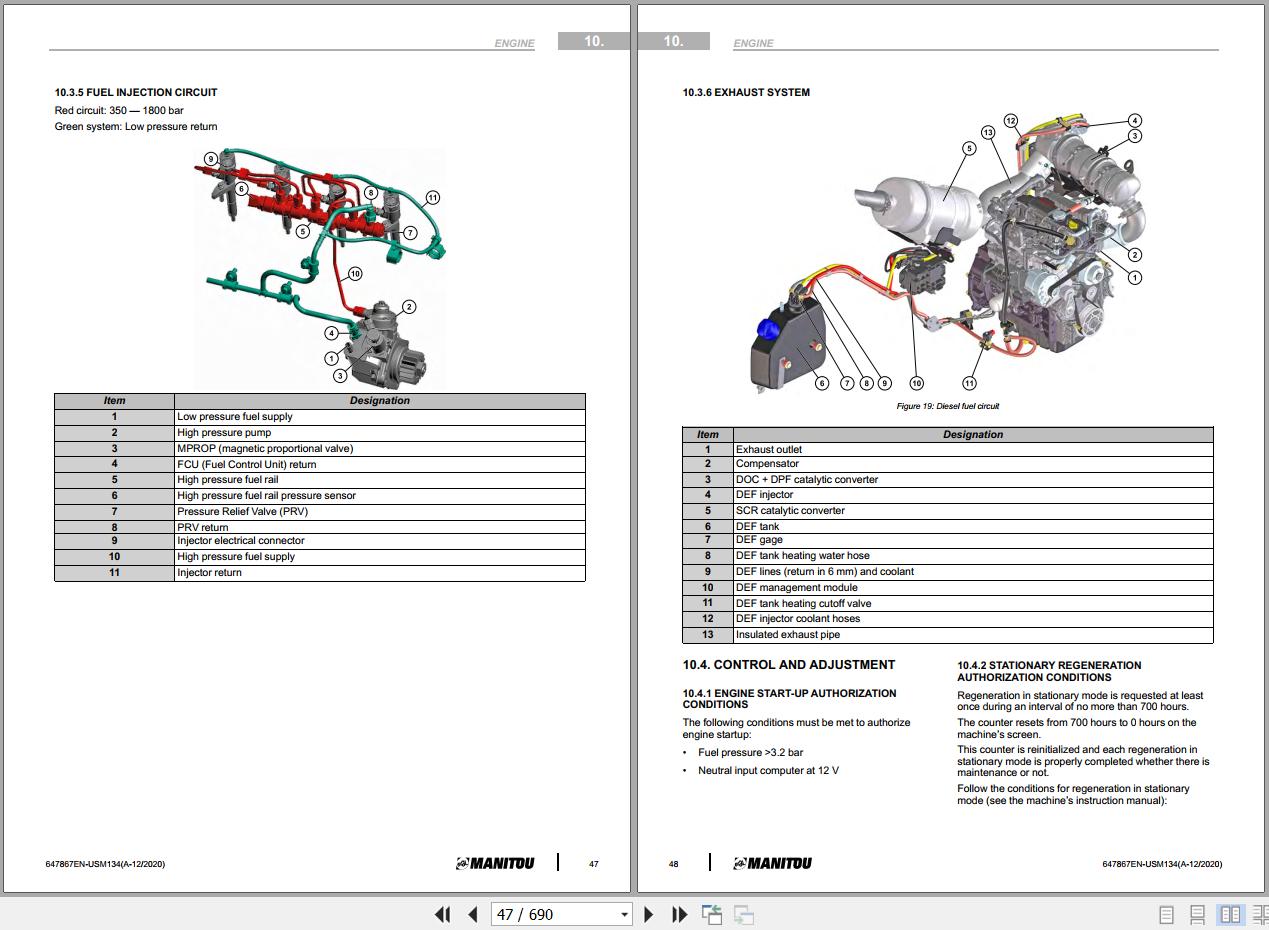
Task: Click 'Figure 19: Diesel fuel circuit' caption
Action: (x=947, y=406)
